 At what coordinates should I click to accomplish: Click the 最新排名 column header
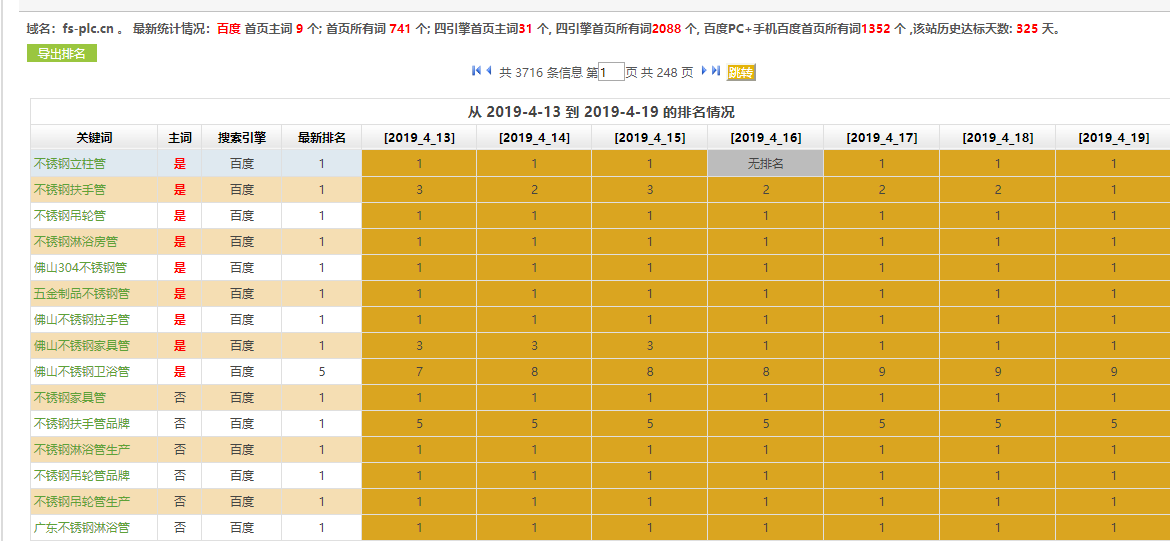point(321,138)
